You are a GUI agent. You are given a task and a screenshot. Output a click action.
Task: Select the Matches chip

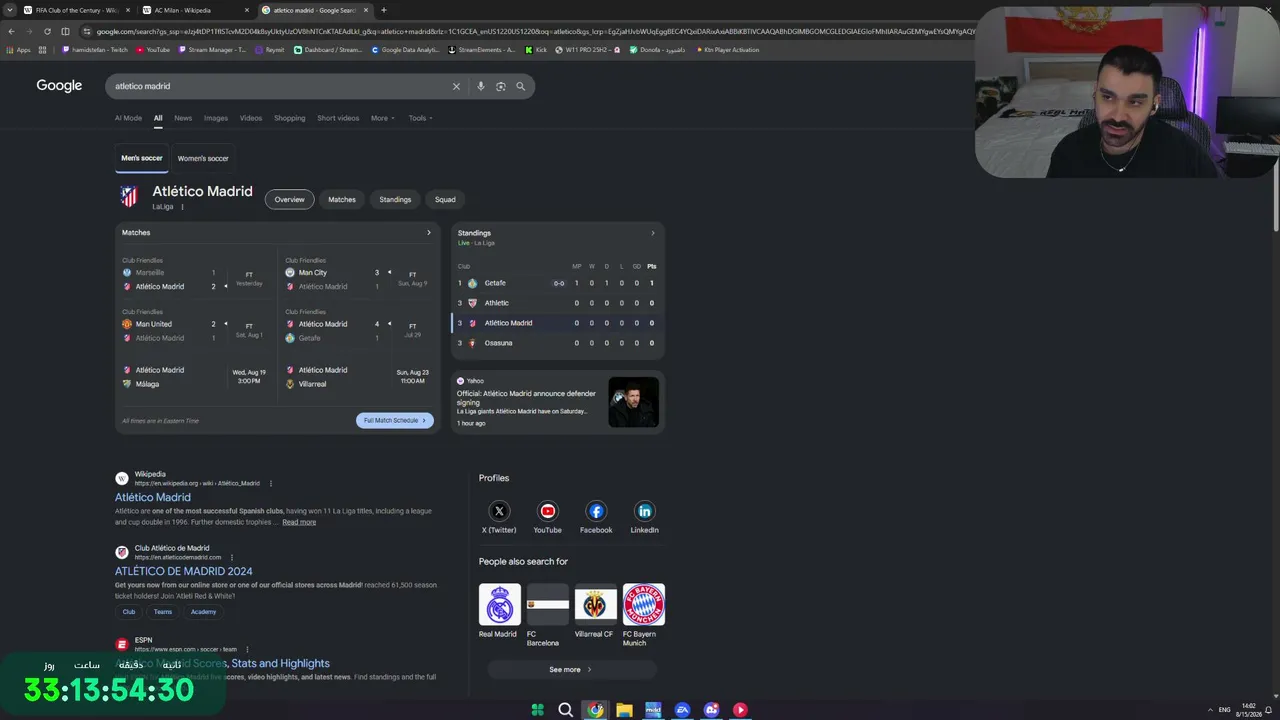(x=342, y=199)
